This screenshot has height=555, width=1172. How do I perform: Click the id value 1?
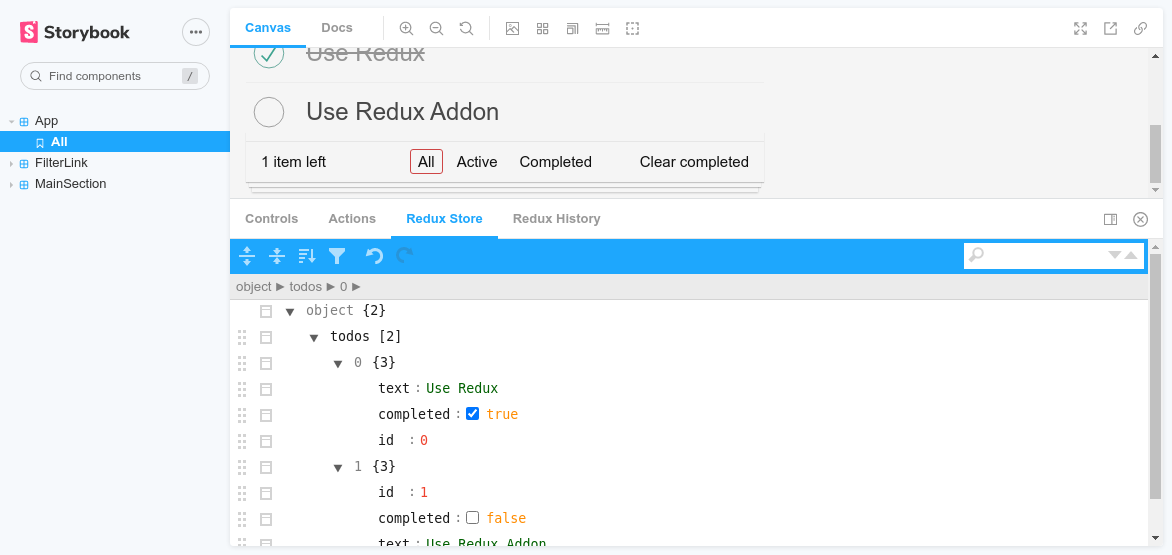click(424, 492)
